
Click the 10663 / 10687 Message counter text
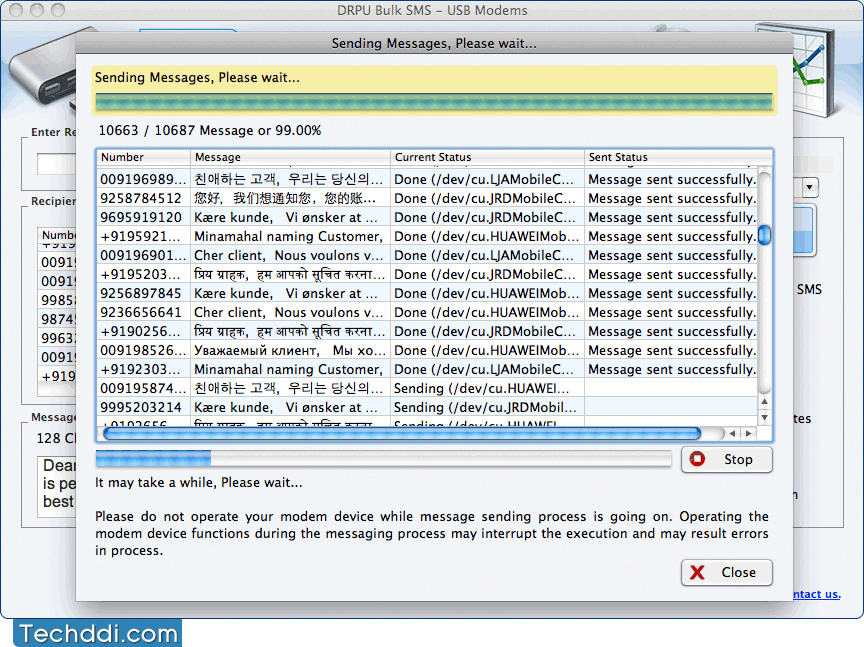210,131
